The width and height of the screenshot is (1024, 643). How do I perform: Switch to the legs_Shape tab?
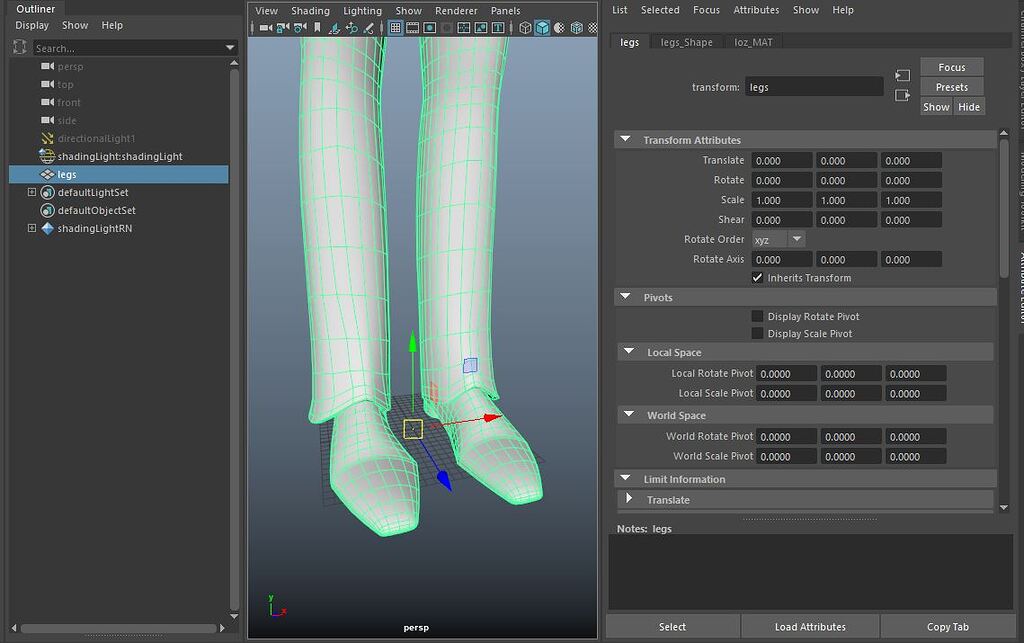coord(686,41)
